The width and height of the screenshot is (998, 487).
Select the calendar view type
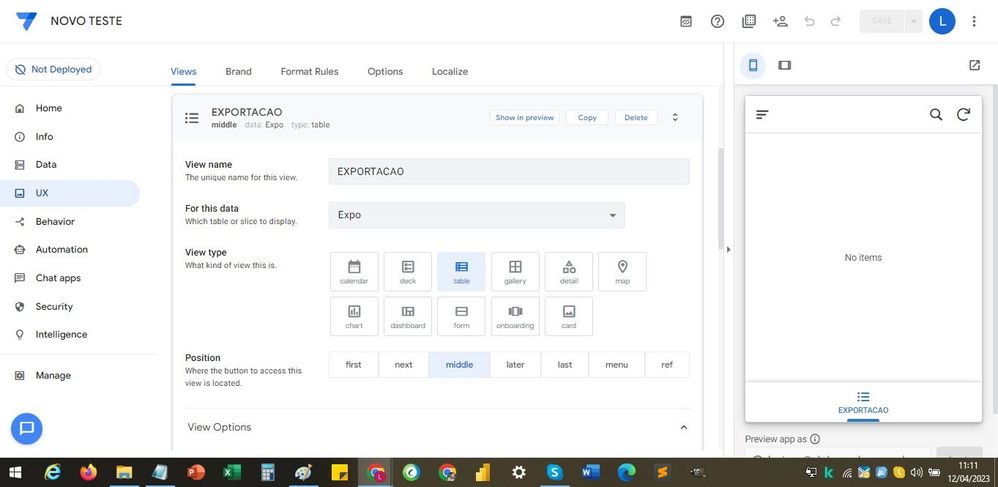click(355, 272)
